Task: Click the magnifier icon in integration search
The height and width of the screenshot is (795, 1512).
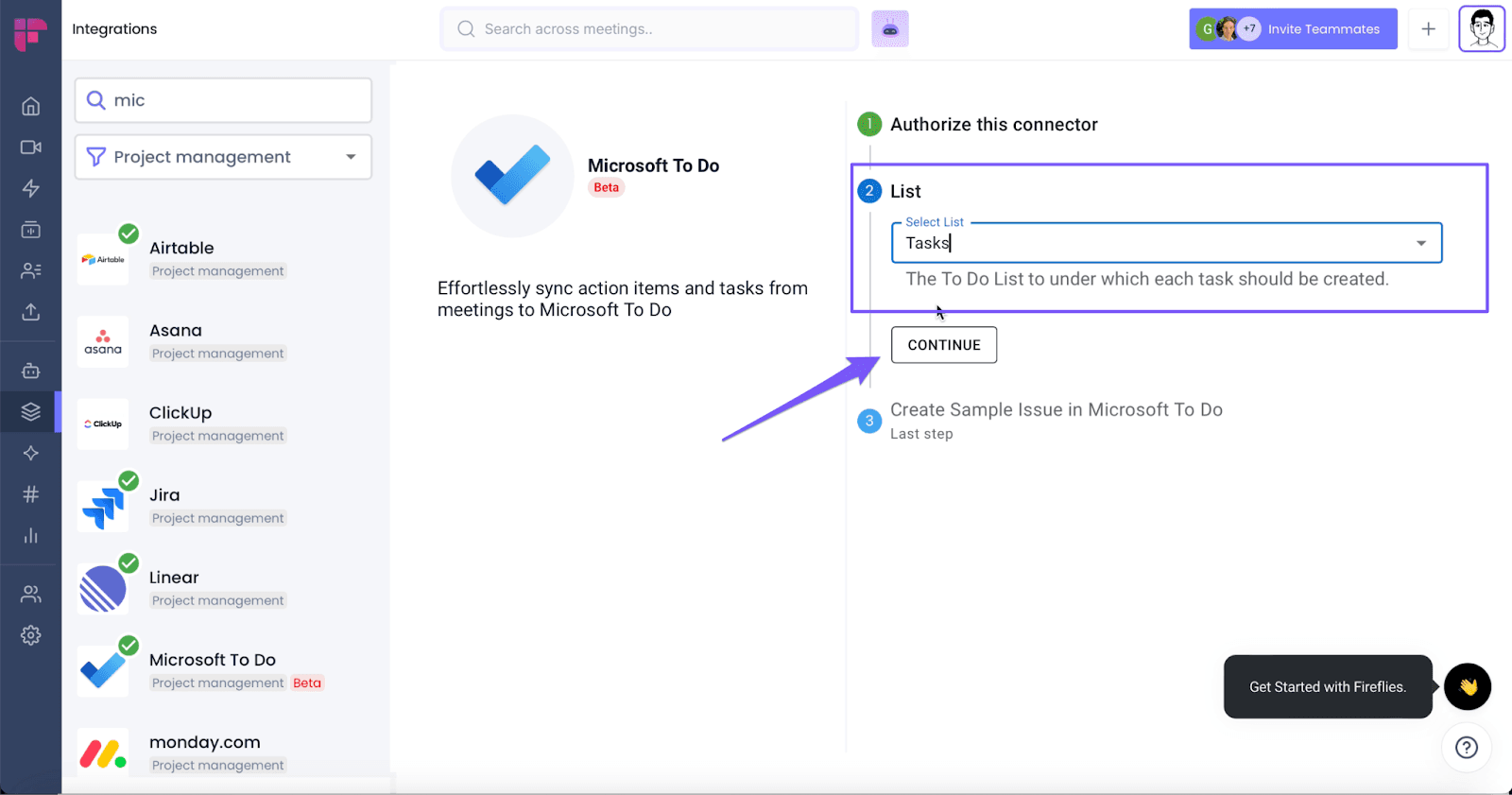Action: (x=95, y=100)
